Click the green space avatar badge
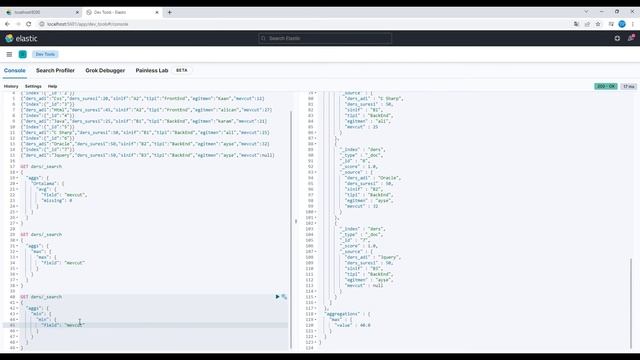Image resolution: width=640 pixels, height=360 pixels. 23,54
